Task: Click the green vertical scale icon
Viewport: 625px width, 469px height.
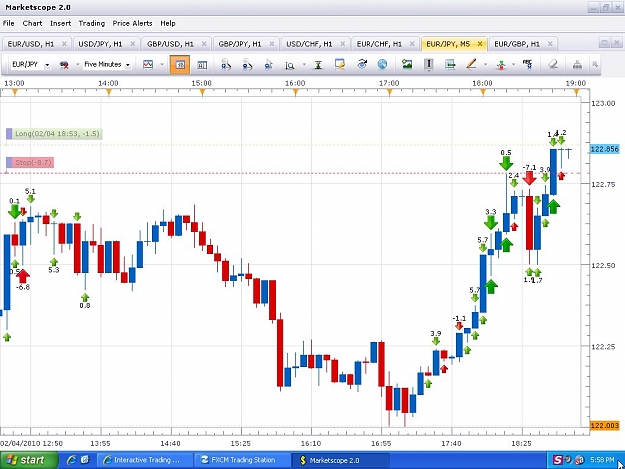Action: 318,65
